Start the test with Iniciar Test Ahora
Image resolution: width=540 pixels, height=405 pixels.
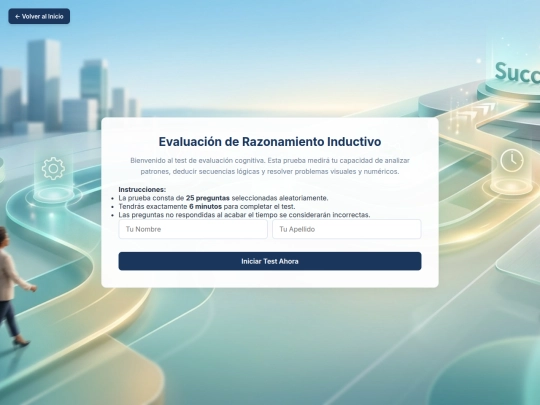click(270, 261)
